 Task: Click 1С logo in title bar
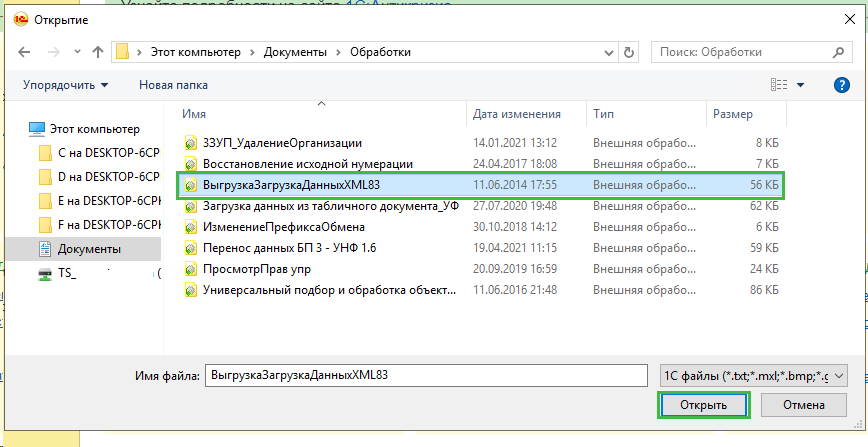pos(20,20)
